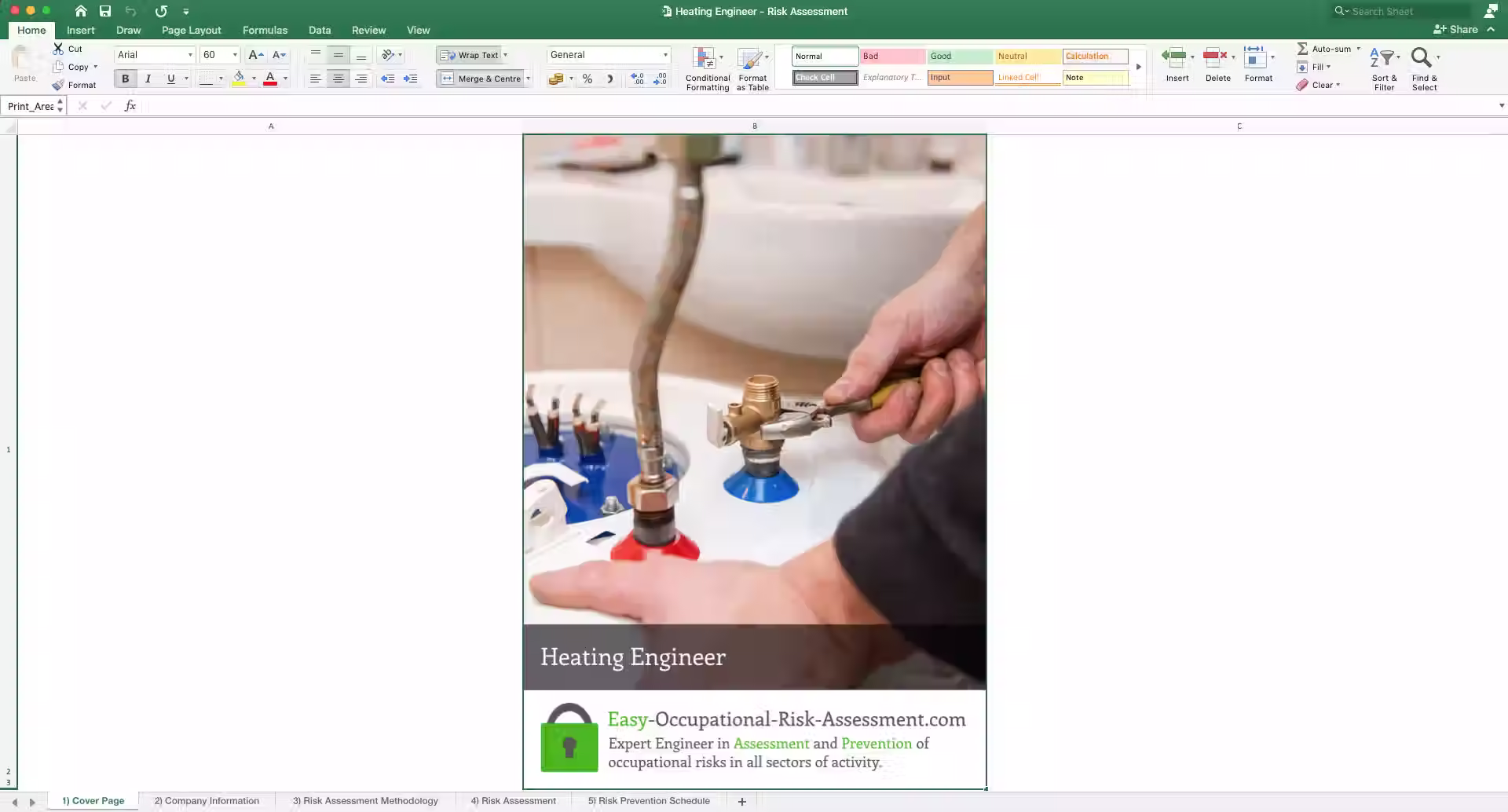Enable Wrap Text

[472, 55]
